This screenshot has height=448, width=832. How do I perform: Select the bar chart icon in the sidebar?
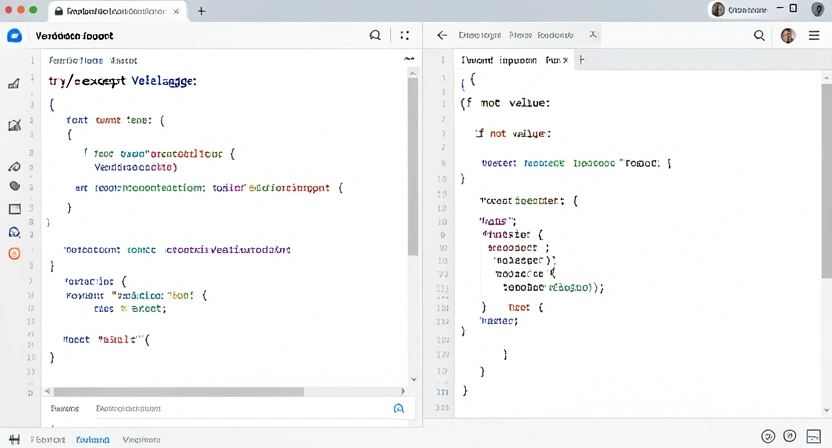click(x=14, y=83)
